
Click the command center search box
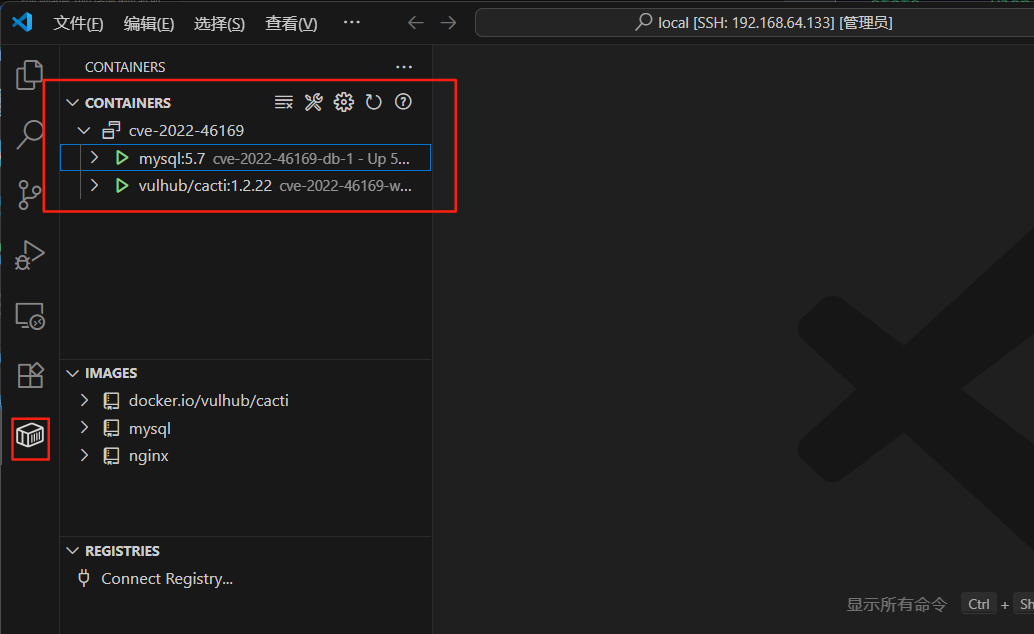(x=754, y=22)
